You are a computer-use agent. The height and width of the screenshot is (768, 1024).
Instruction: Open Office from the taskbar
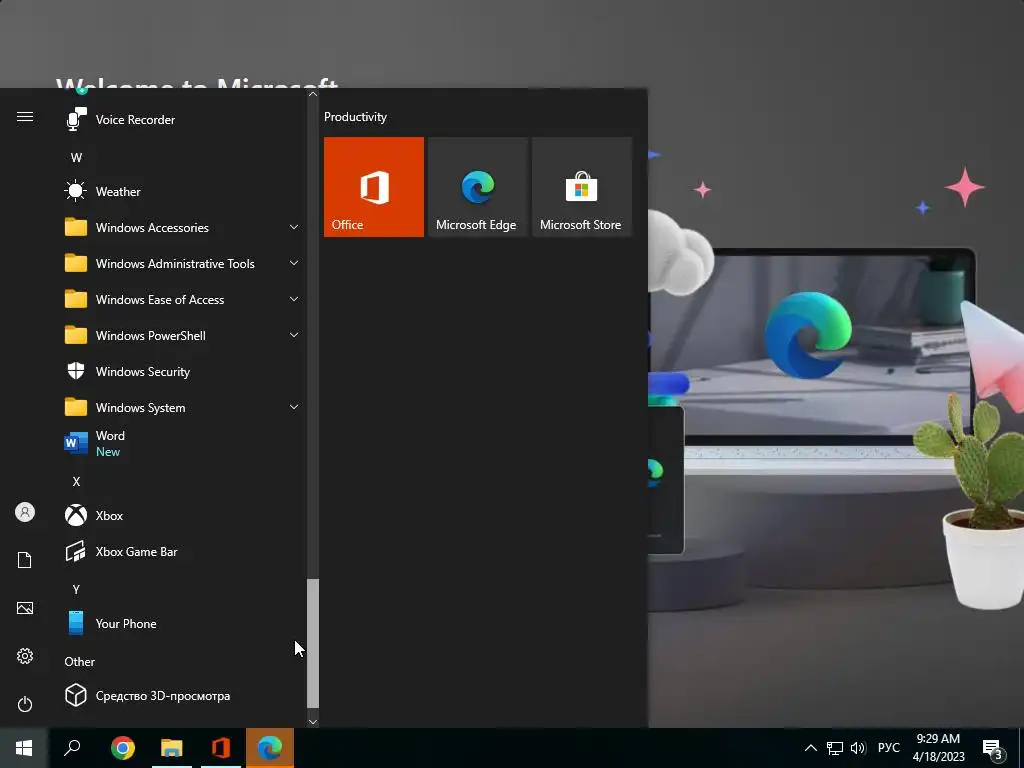221,748
